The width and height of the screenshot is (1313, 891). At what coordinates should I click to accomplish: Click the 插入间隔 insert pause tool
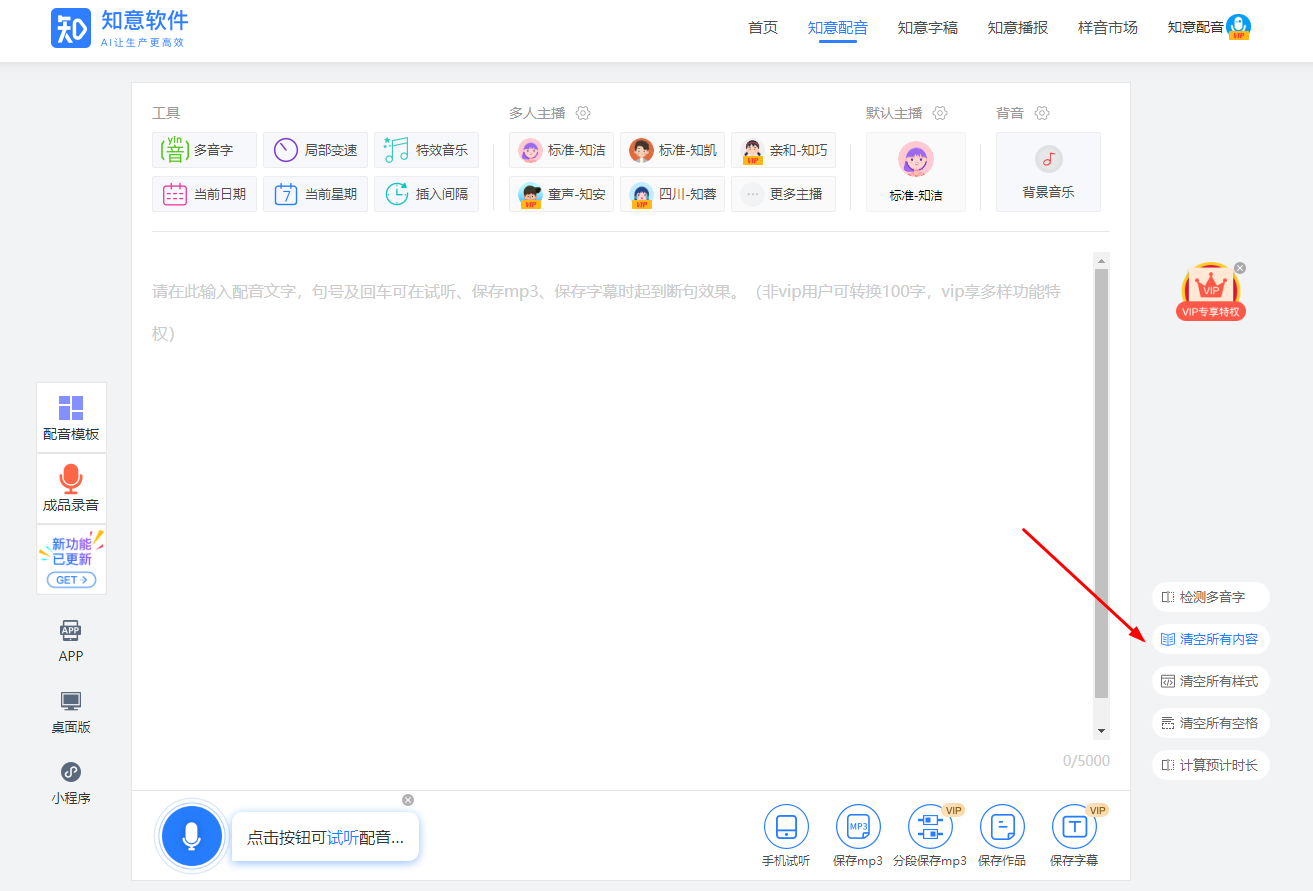426,194
